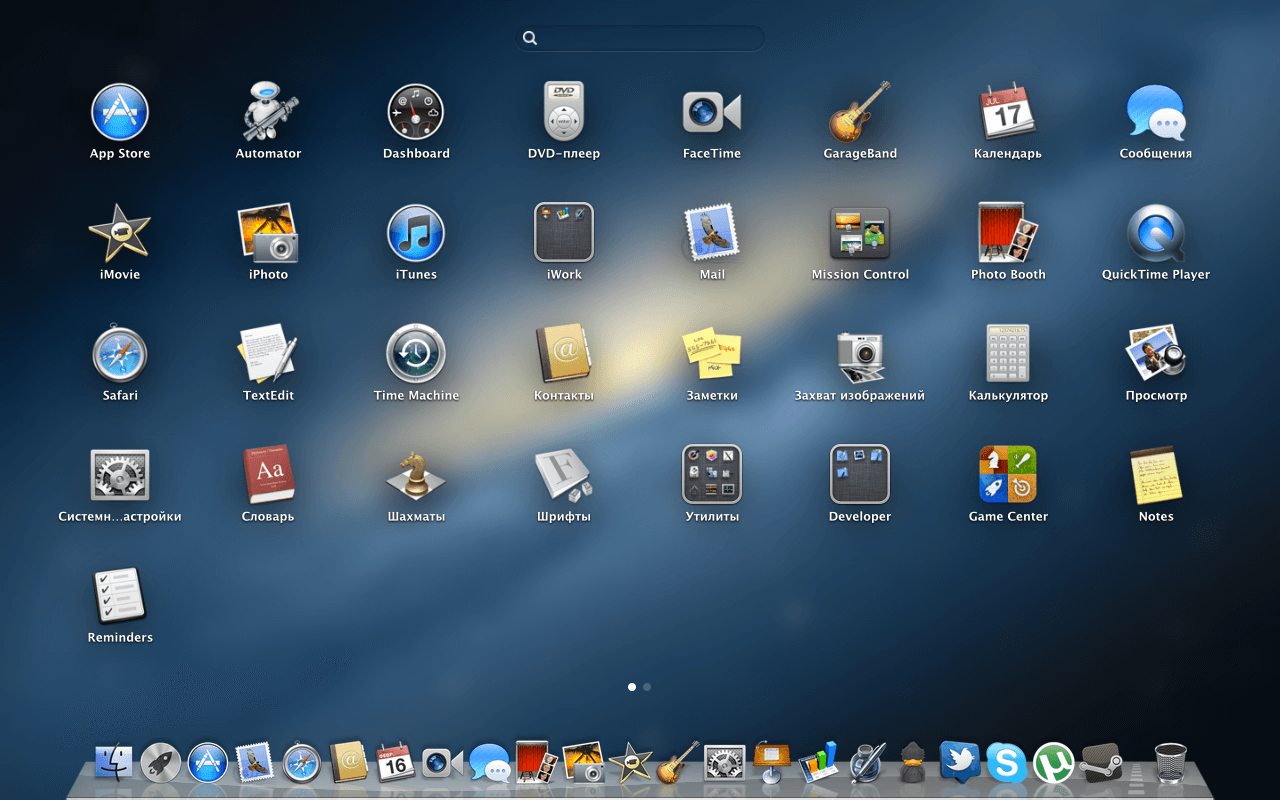Launch Заметки sticky notes app
The image size is (1280, 800).
tap(712, 354)
